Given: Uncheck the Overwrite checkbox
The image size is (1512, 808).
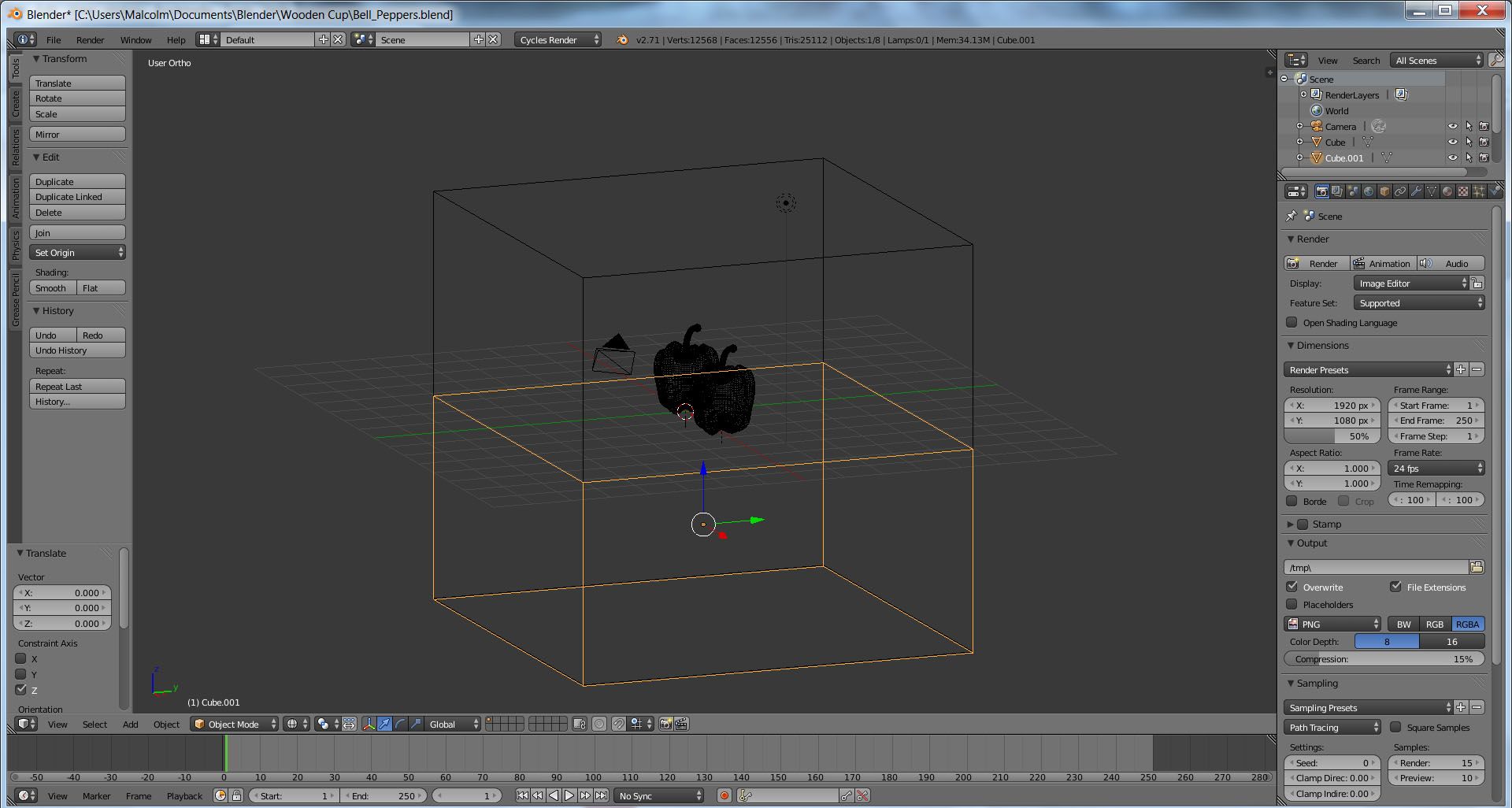Looking at the screenshot, I should click(x=1291, y=587).
